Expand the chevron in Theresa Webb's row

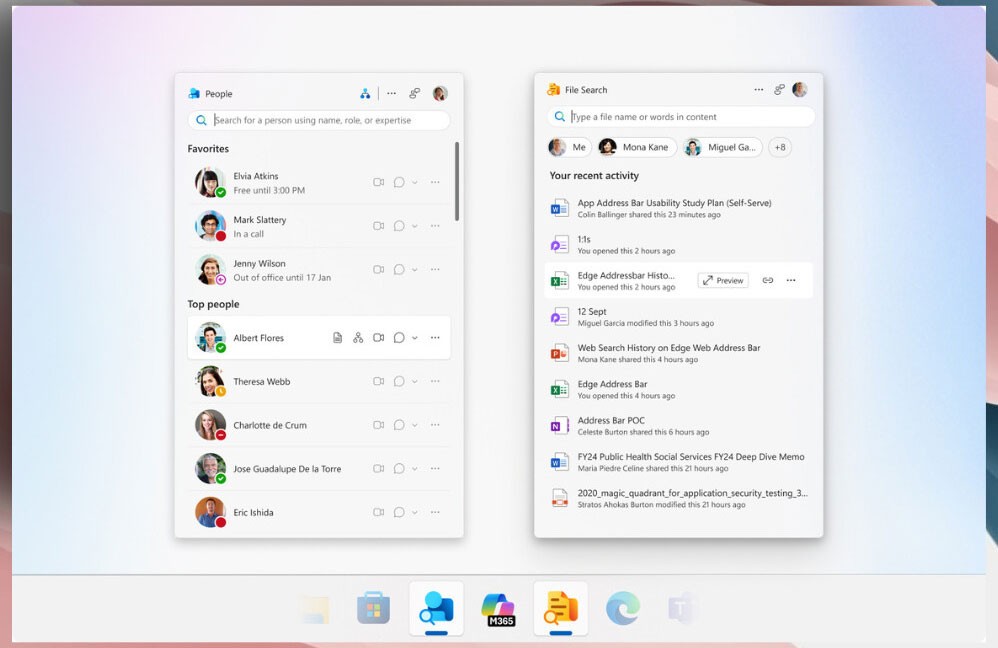pos(415,382)
